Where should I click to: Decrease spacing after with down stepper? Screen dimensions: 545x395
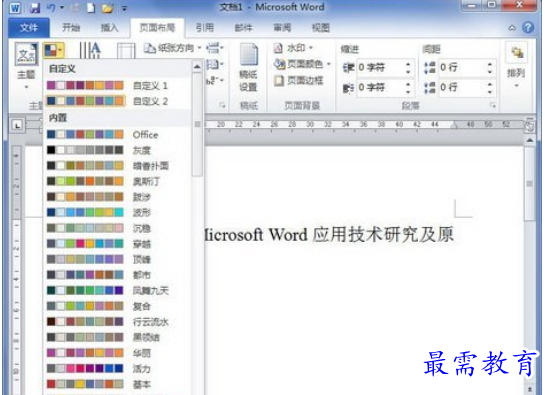[490, 92]
